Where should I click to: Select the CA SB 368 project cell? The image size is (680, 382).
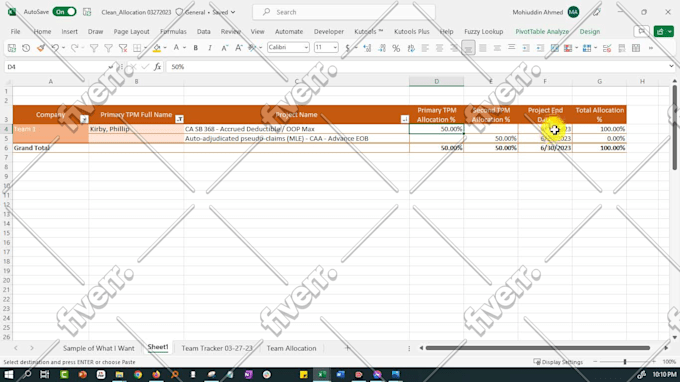[x=296, y=129]
